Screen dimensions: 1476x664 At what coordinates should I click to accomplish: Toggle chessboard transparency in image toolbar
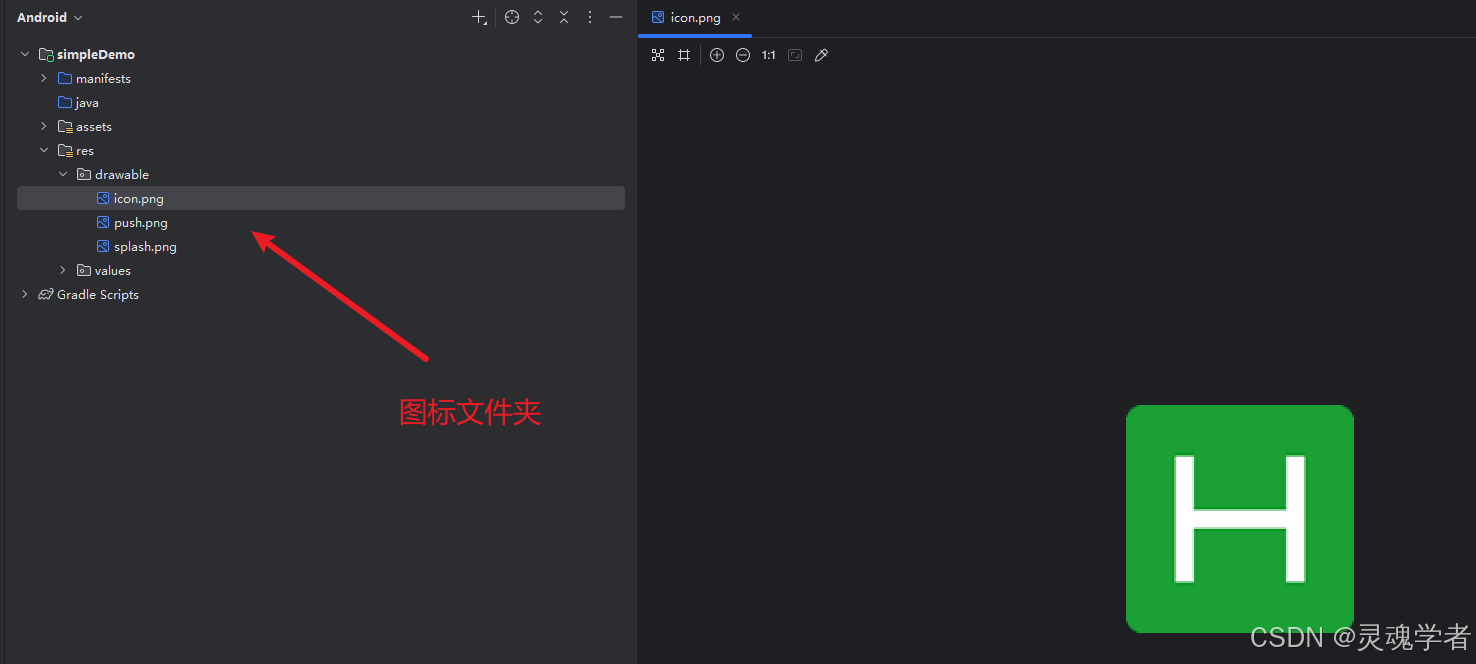pyautogui.click(x=658, y=55)
